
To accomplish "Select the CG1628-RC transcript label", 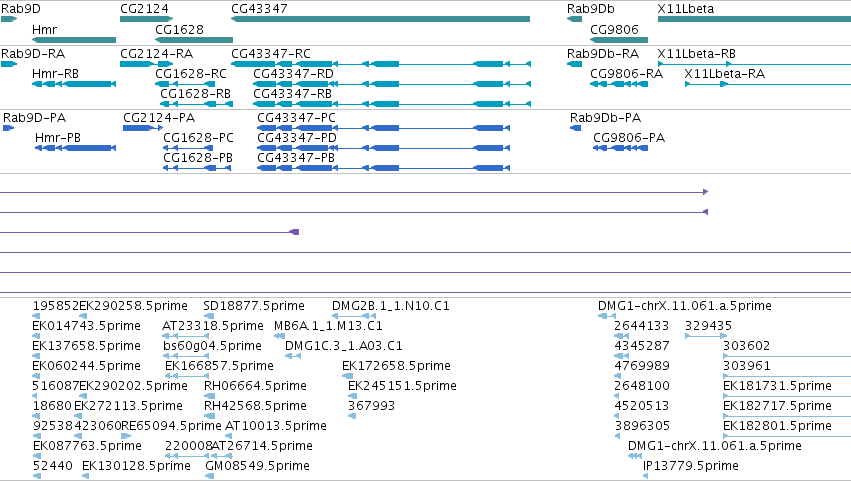I will (191, 74).
